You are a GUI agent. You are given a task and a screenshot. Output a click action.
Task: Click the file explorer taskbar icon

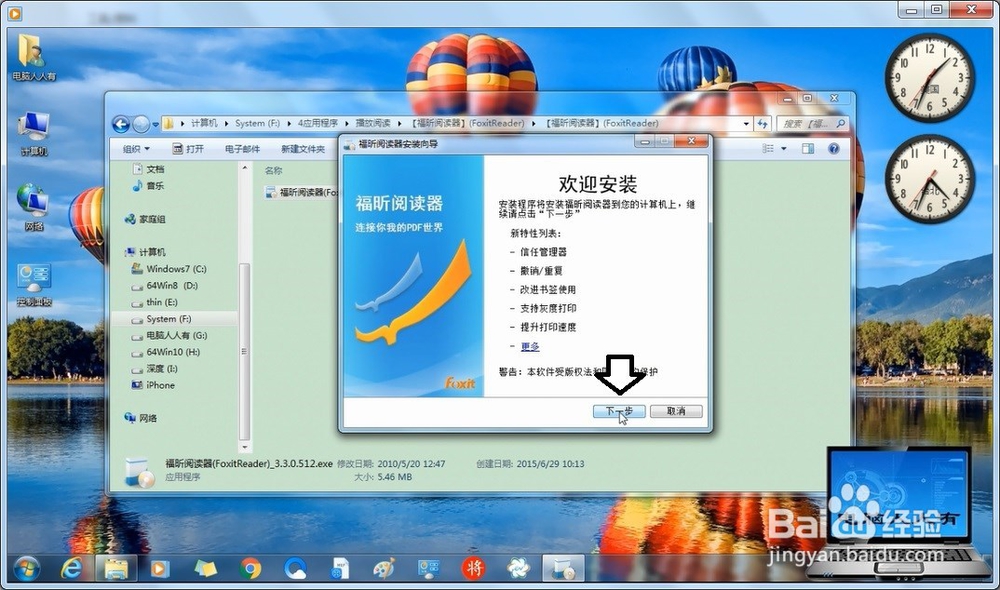(116, 568)
